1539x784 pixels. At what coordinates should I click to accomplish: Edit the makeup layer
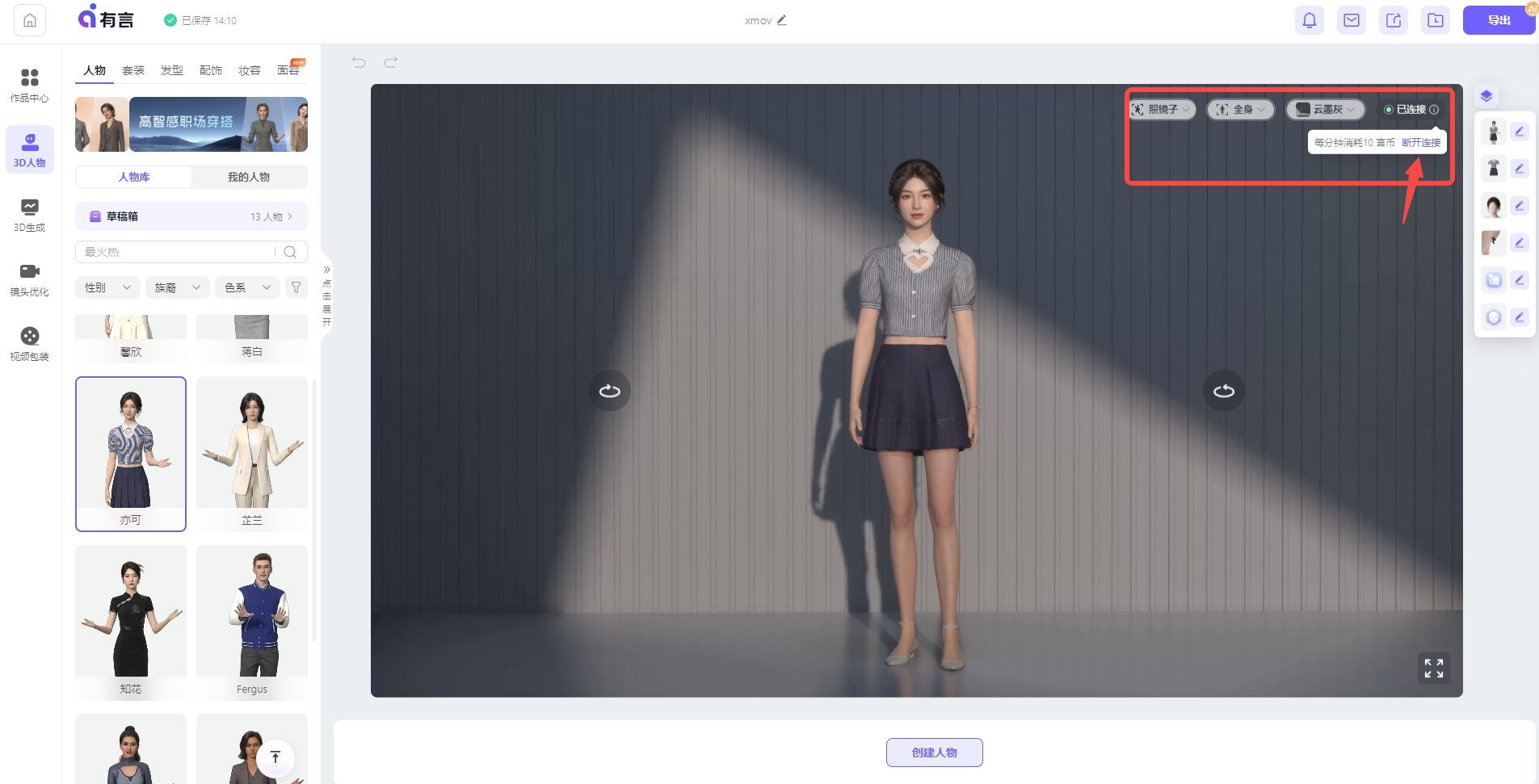pos(1520,280)
